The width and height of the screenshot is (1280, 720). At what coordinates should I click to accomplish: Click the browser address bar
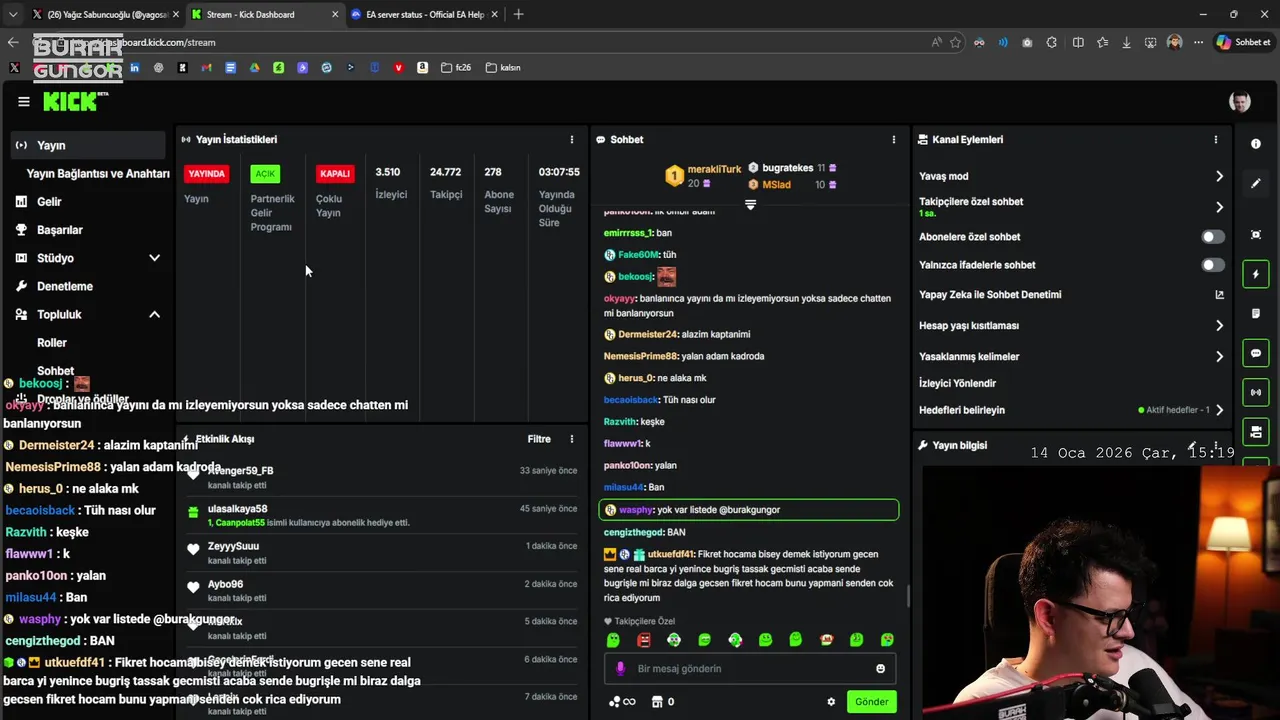pos(500,42)
